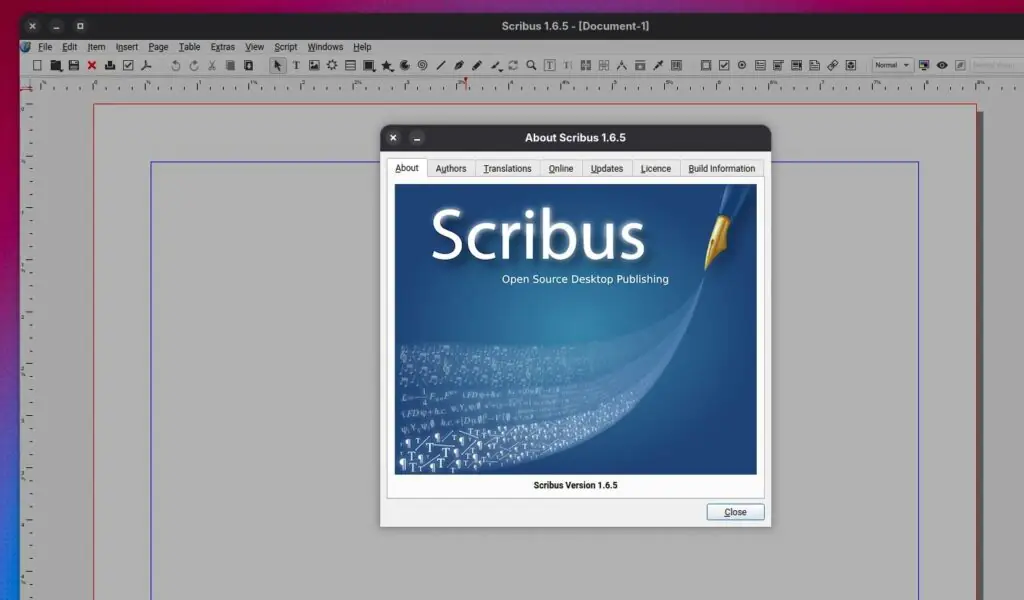View the Build Information tab
This screenshot has height=600, width=1024.
pos(721,168)
